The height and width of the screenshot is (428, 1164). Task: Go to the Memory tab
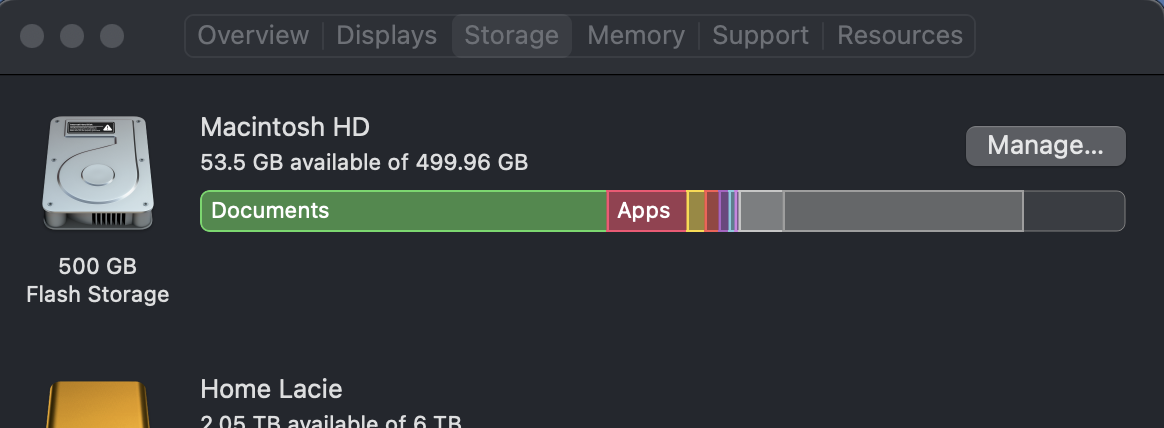[x=635, y=36]
